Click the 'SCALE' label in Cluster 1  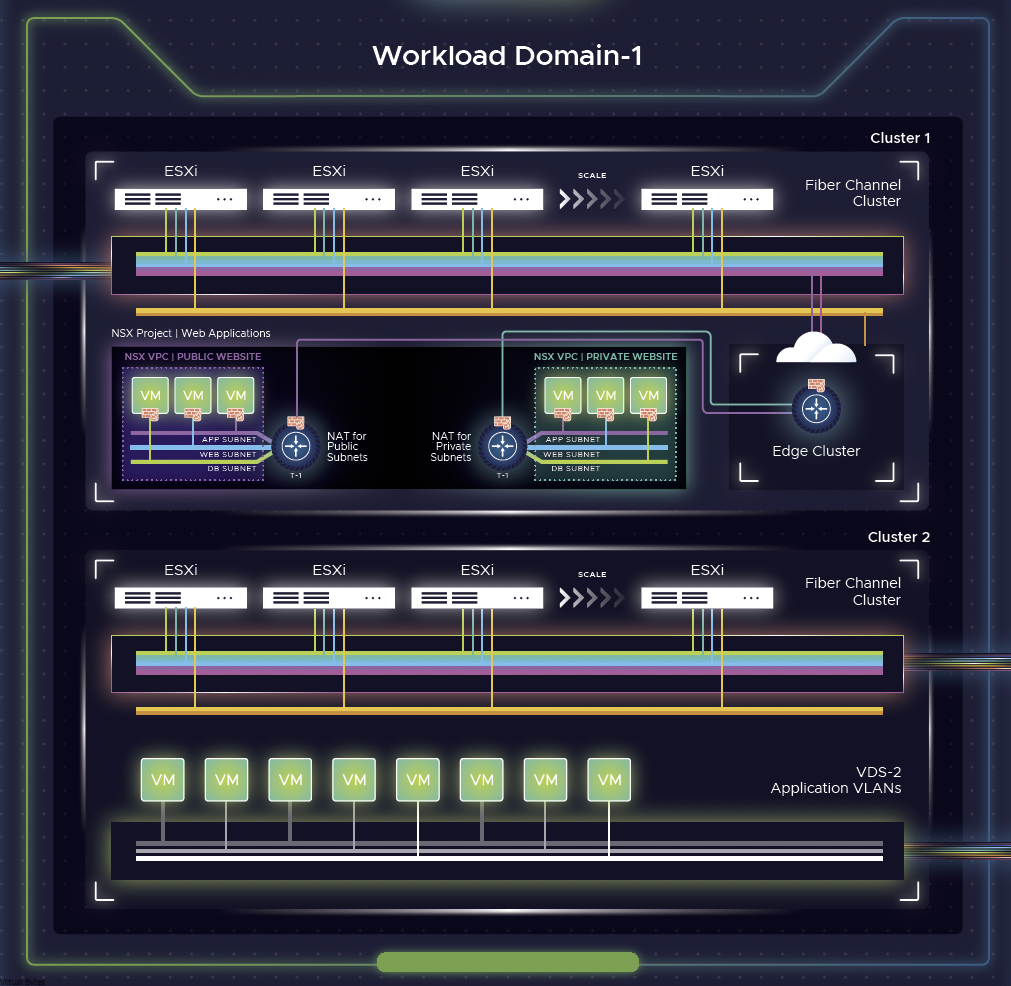click(x=592, y=175)
